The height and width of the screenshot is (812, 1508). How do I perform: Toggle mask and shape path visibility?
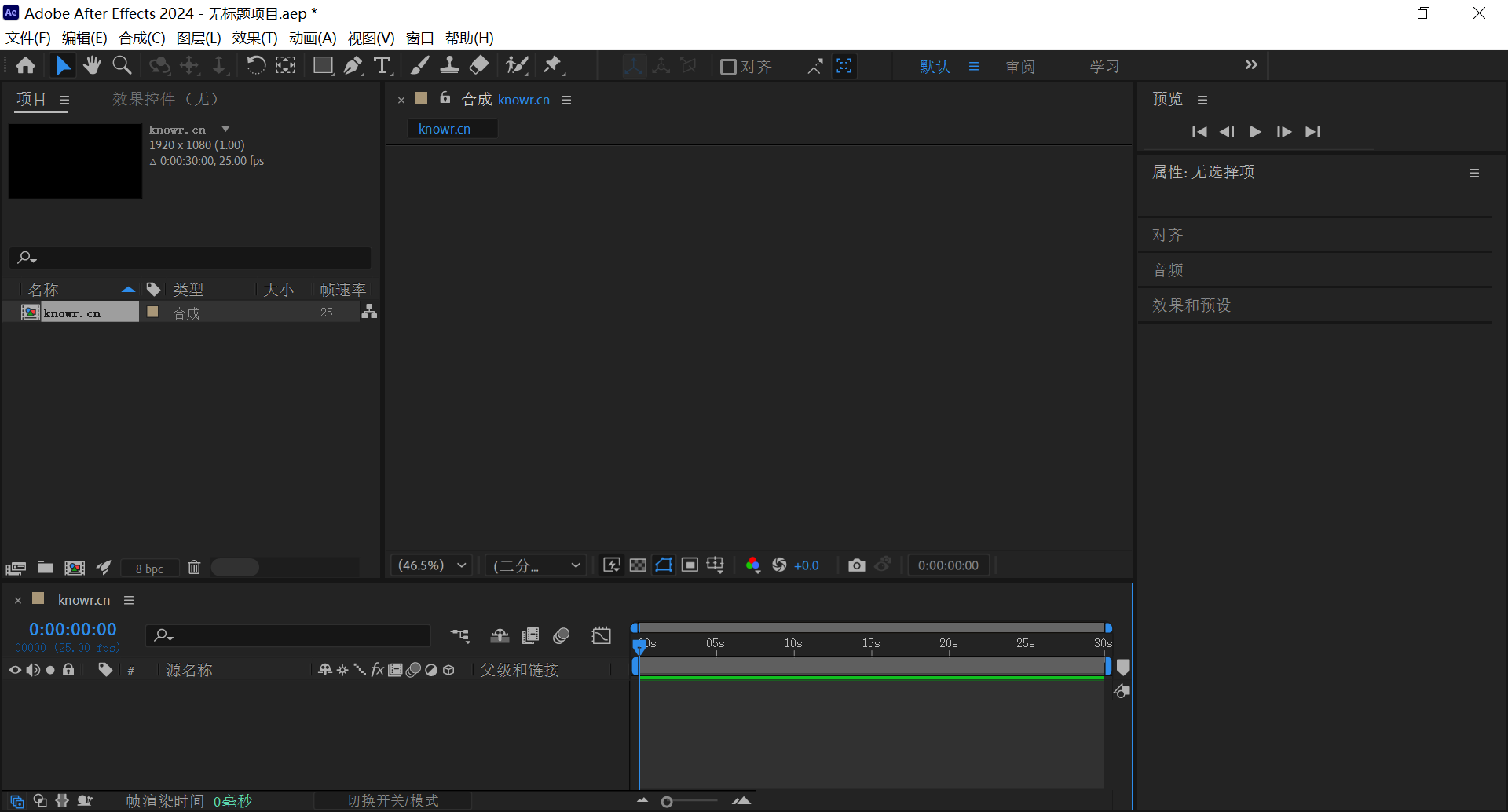[x=664, y=565]
